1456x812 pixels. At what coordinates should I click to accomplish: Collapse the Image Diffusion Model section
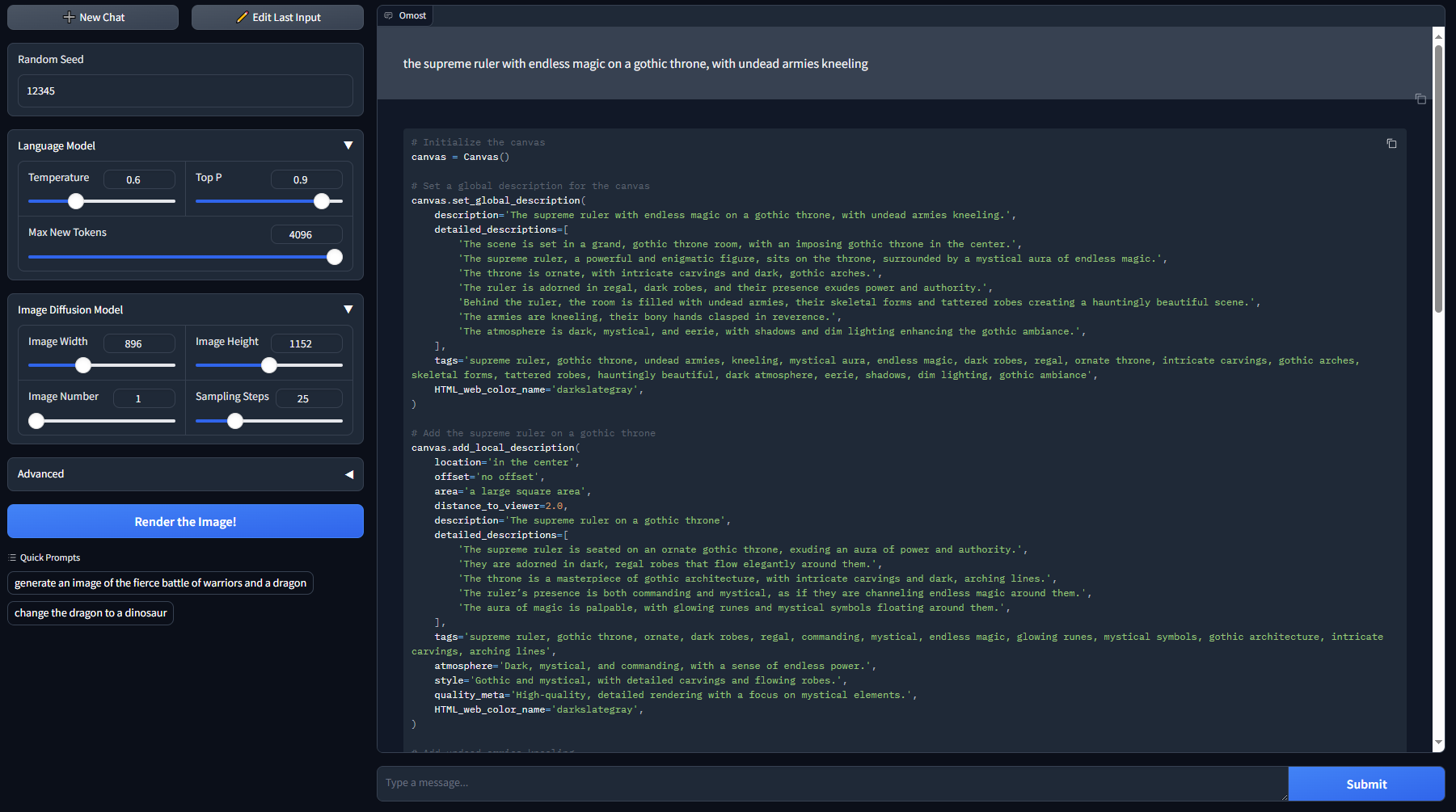(348, 309)
